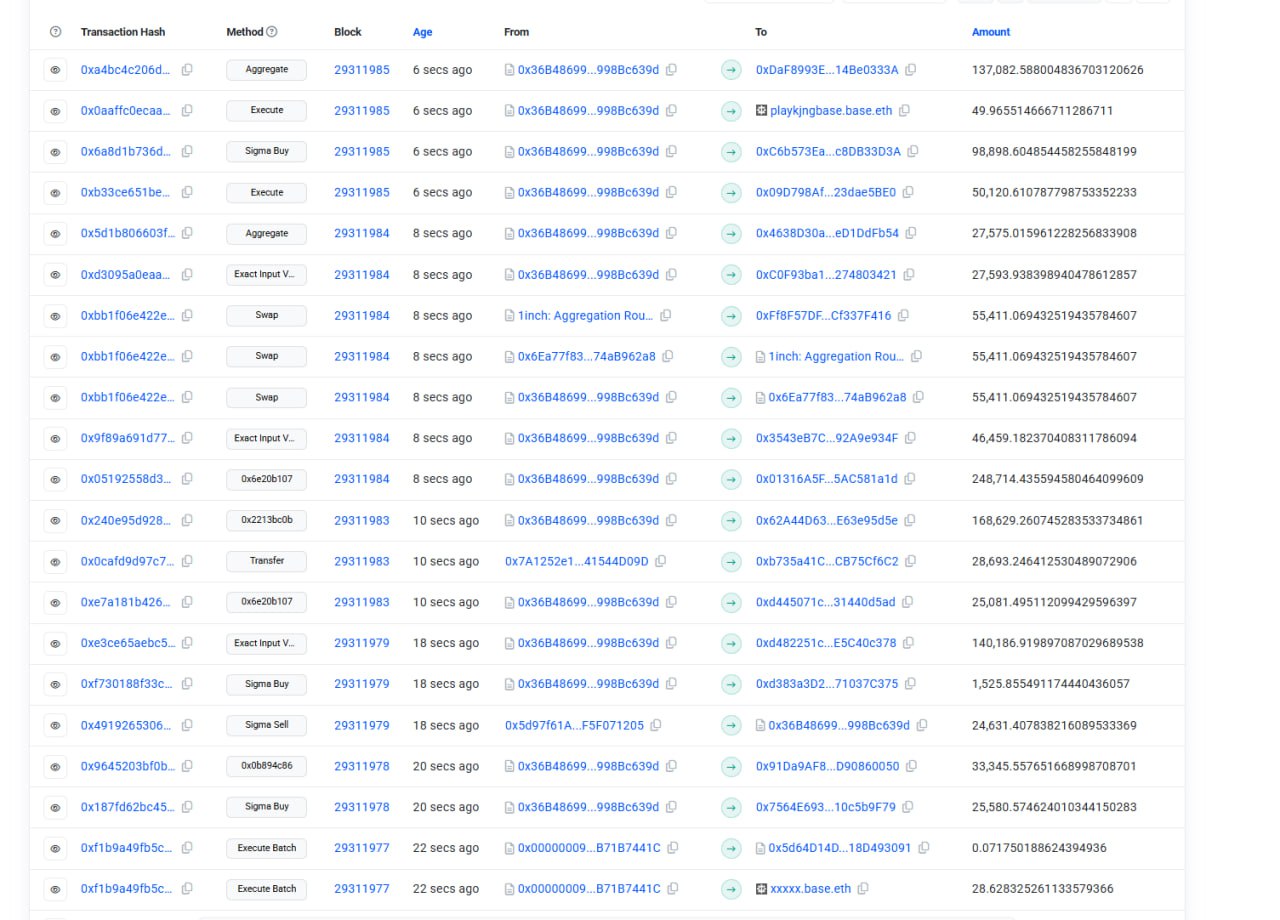
Task: Click the Amount column header
Action: 991,32
